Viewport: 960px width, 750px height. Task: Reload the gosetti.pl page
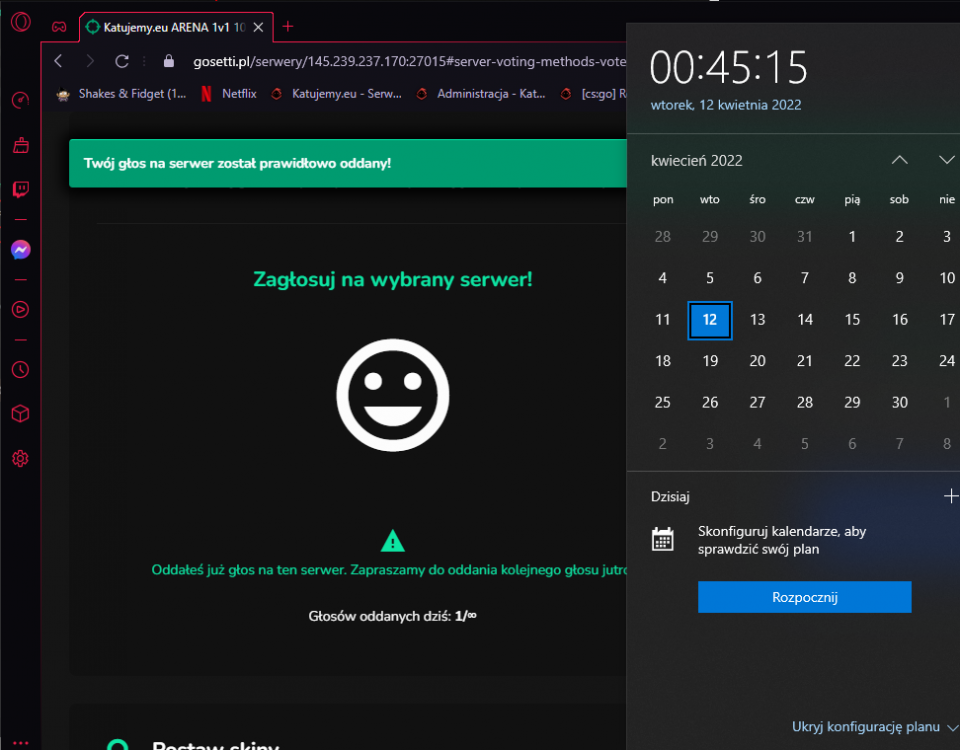point(122,61)
